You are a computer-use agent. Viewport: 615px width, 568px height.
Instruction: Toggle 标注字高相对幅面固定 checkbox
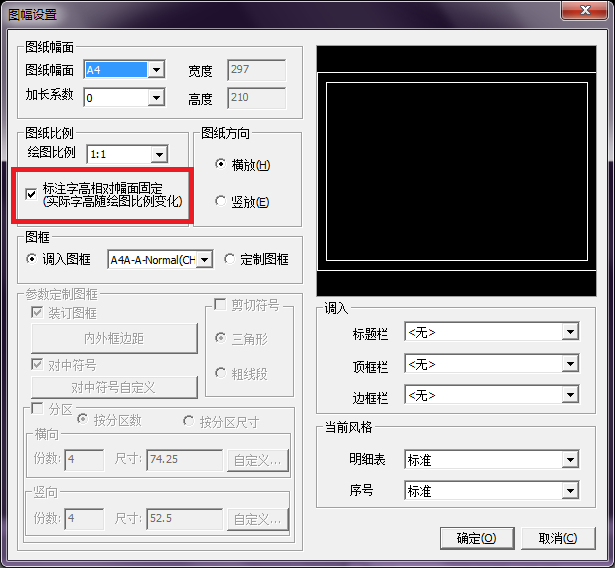coord(31,194)
